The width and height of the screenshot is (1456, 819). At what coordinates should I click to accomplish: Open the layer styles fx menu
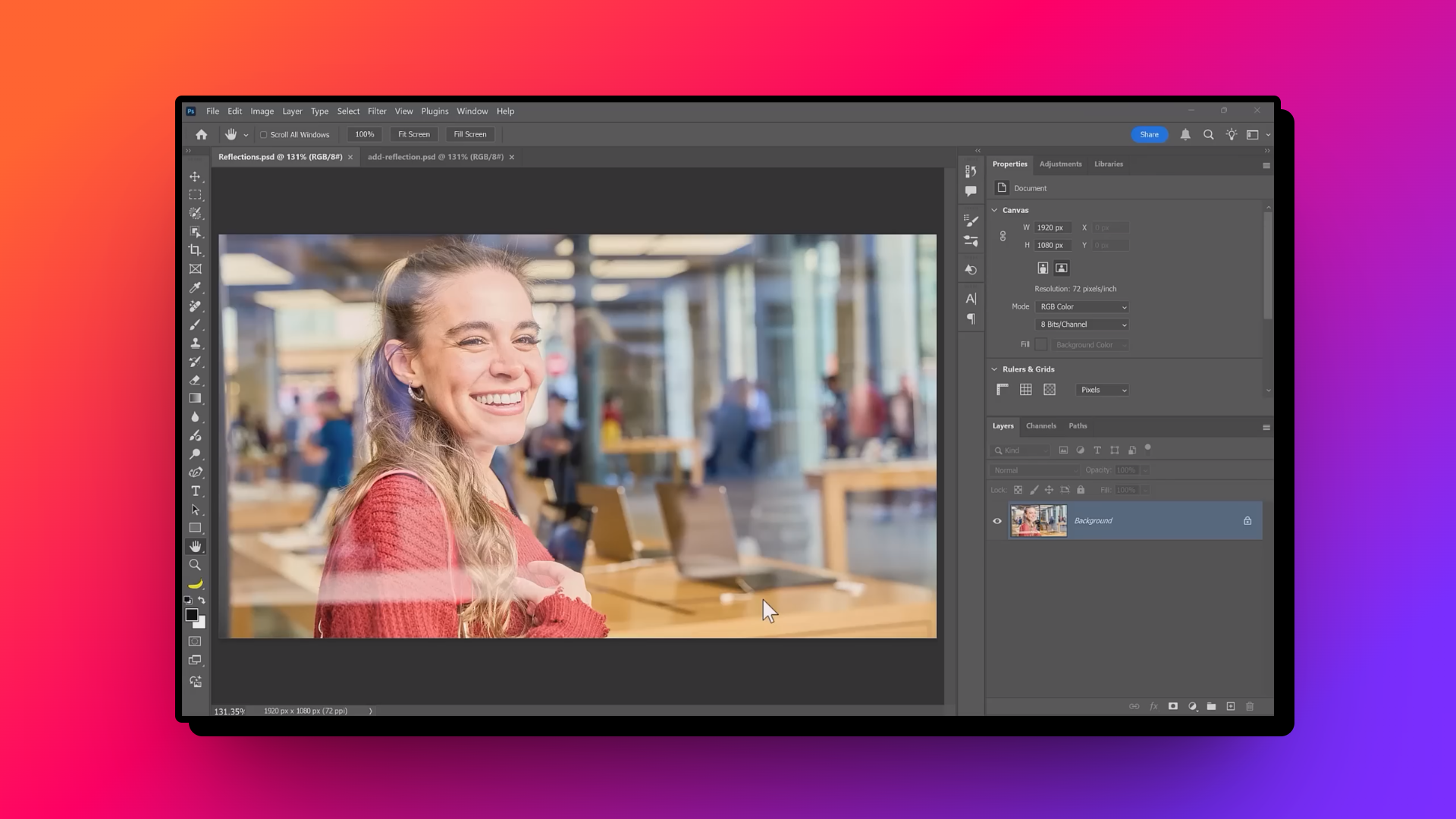pos(1153,706)
